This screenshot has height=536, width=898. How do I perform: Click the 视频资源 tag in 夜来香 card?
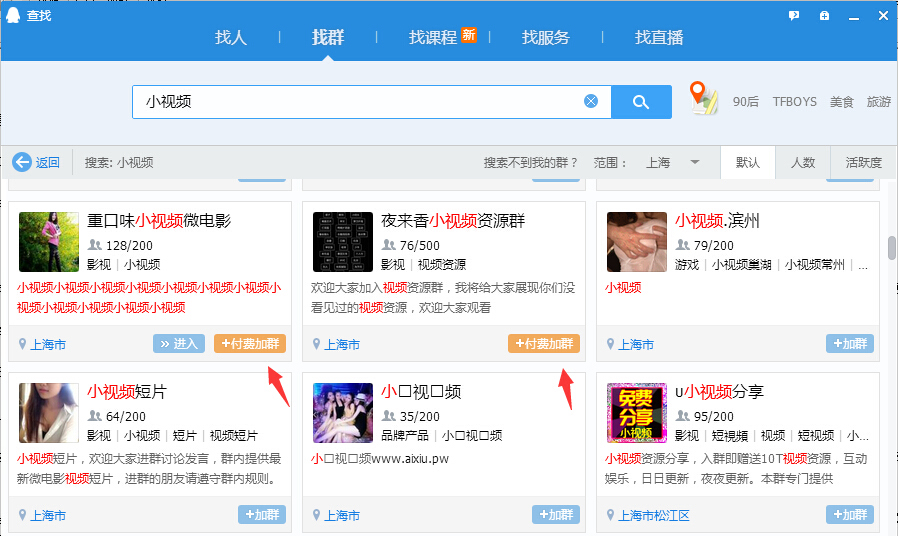click(442, 265)
